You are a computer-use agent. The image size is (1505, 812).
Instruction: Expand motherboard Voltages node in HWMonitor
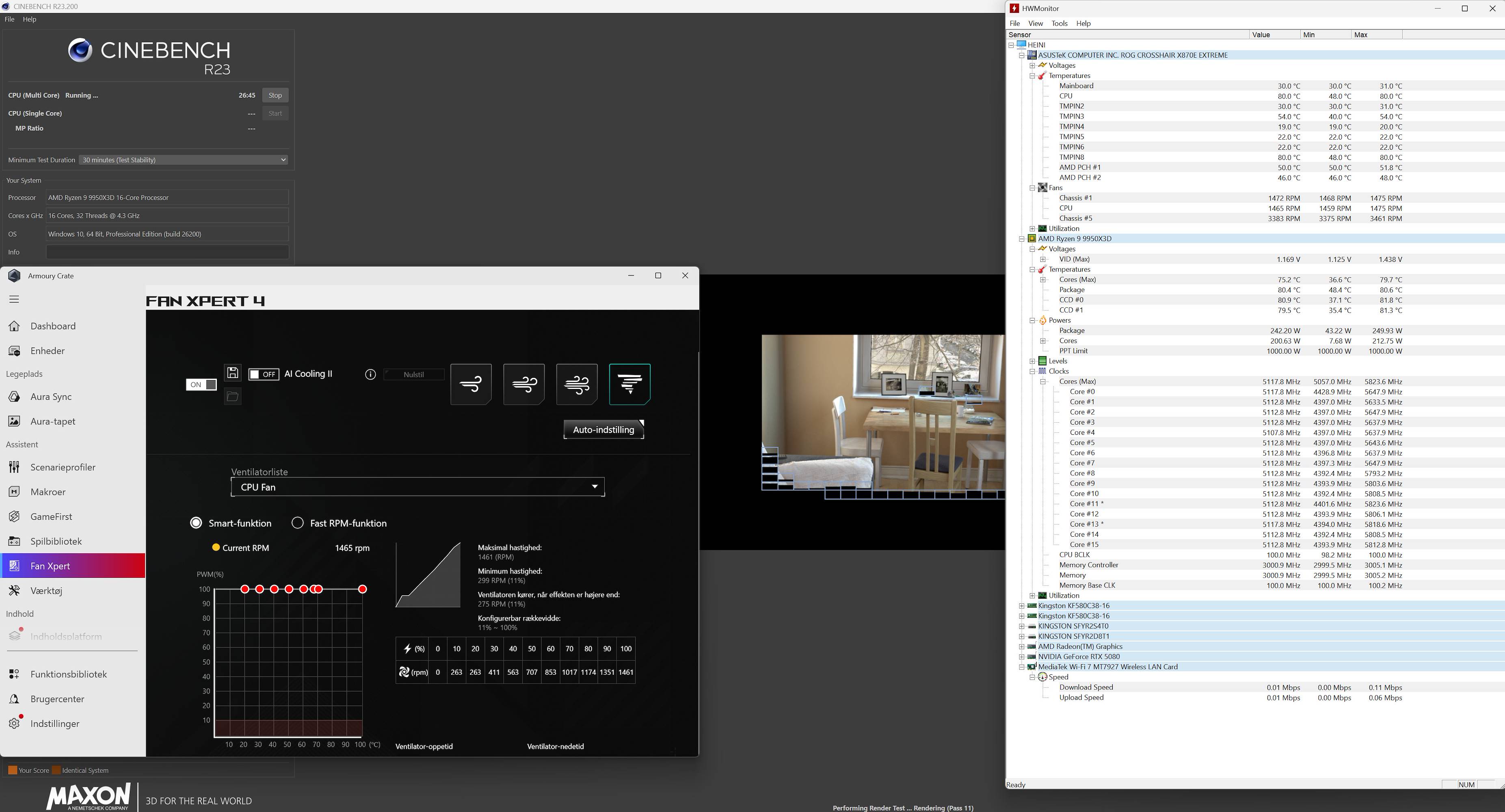pyautogui.click(x=1032, y=65)
